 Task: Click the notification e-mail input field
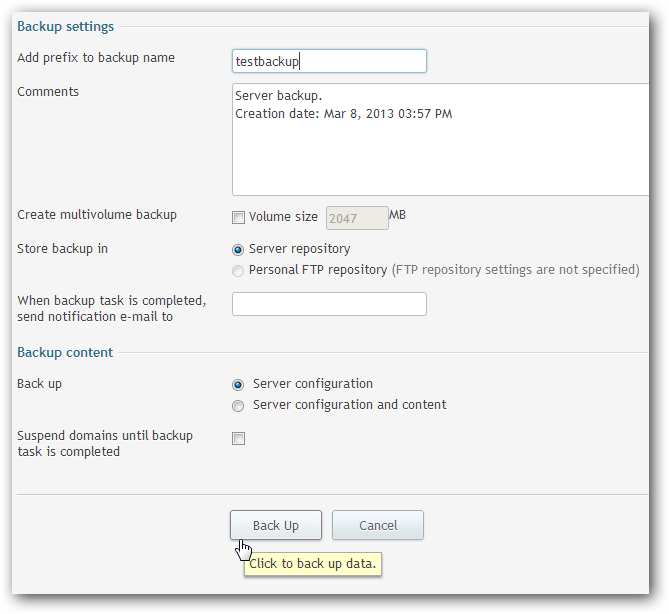pyautogui.click(x=329, y=304)
